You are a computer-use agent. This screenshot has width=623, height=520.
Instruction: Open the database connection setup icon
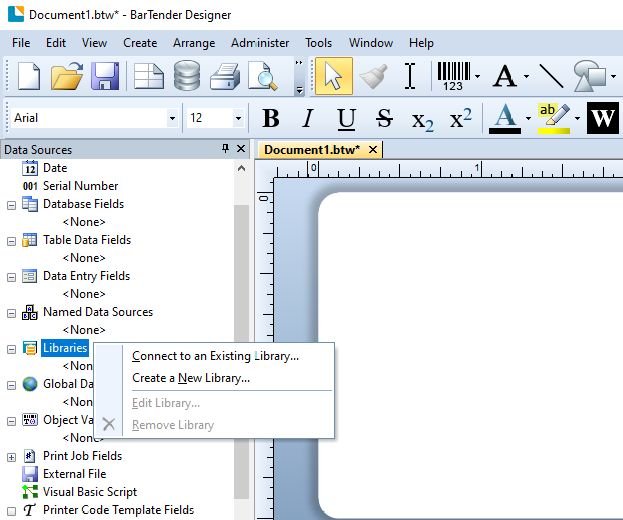[x=187, y=77]
